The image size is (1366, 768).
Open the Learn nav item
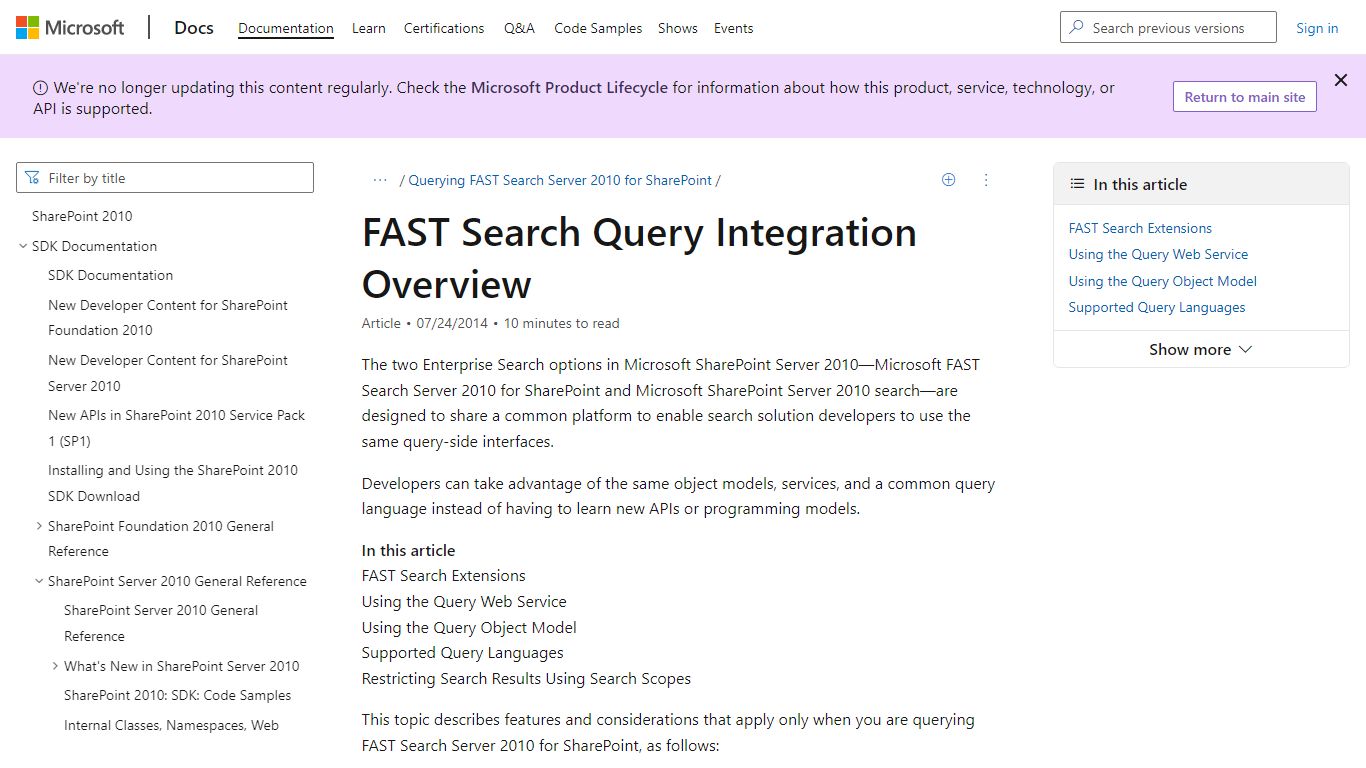click(369, 28)
